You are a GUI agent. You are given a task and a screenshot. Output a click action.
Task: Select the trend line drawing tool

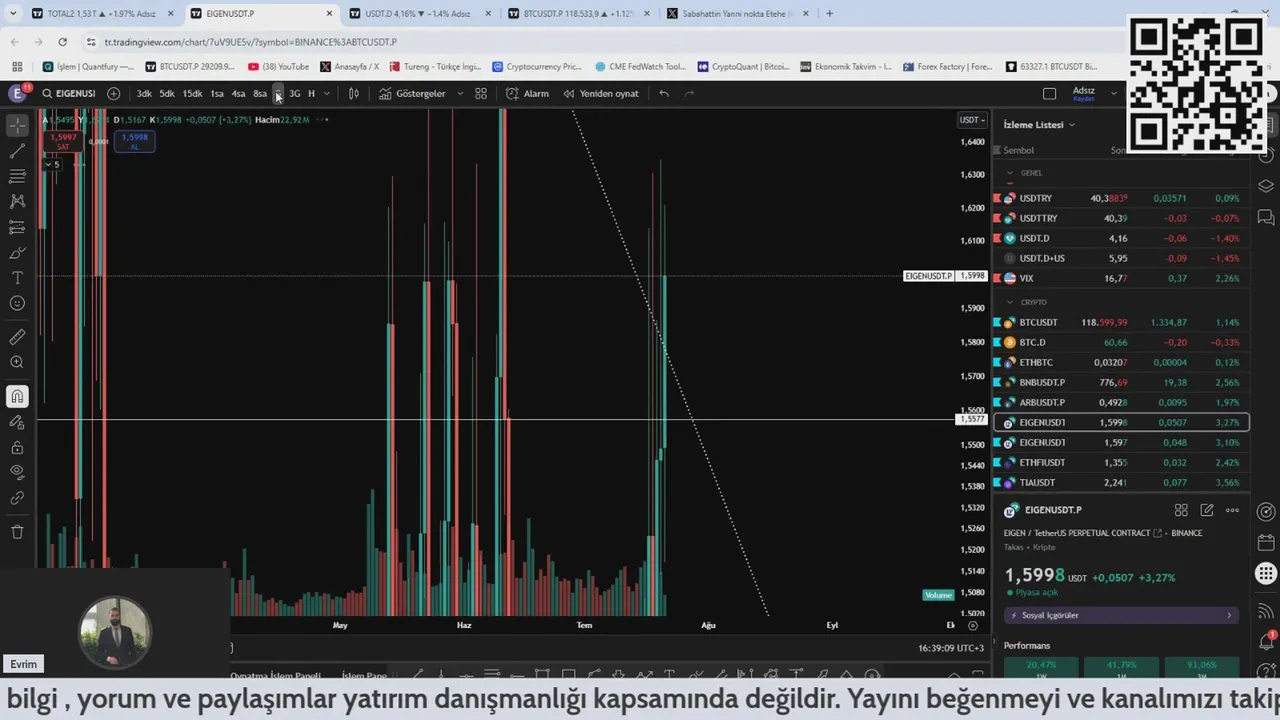pos(17,151)
